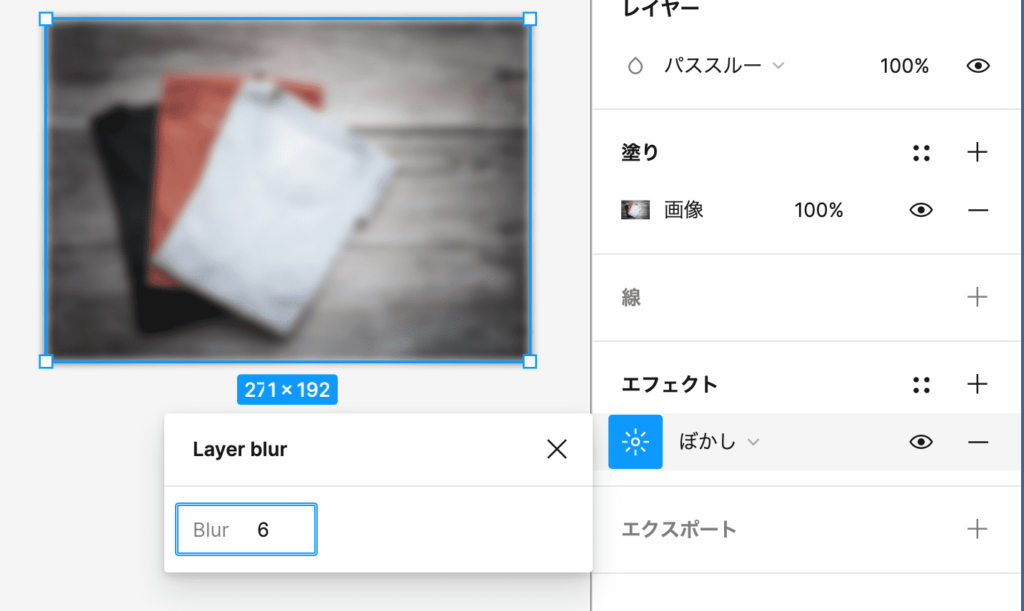Add a new fill with plus icon
The height and width of the screenshot is (611, 1024).
[978, 153]
